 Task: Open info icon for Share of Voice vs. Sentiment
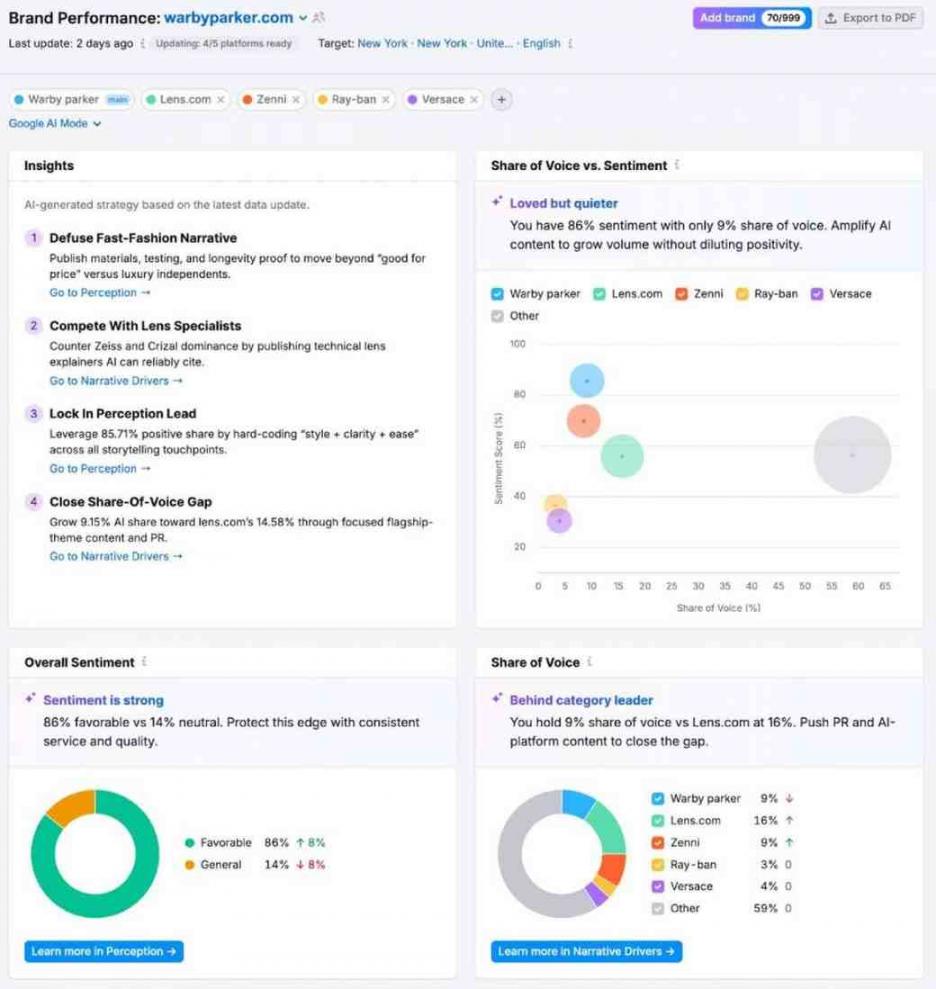point(677,165)
